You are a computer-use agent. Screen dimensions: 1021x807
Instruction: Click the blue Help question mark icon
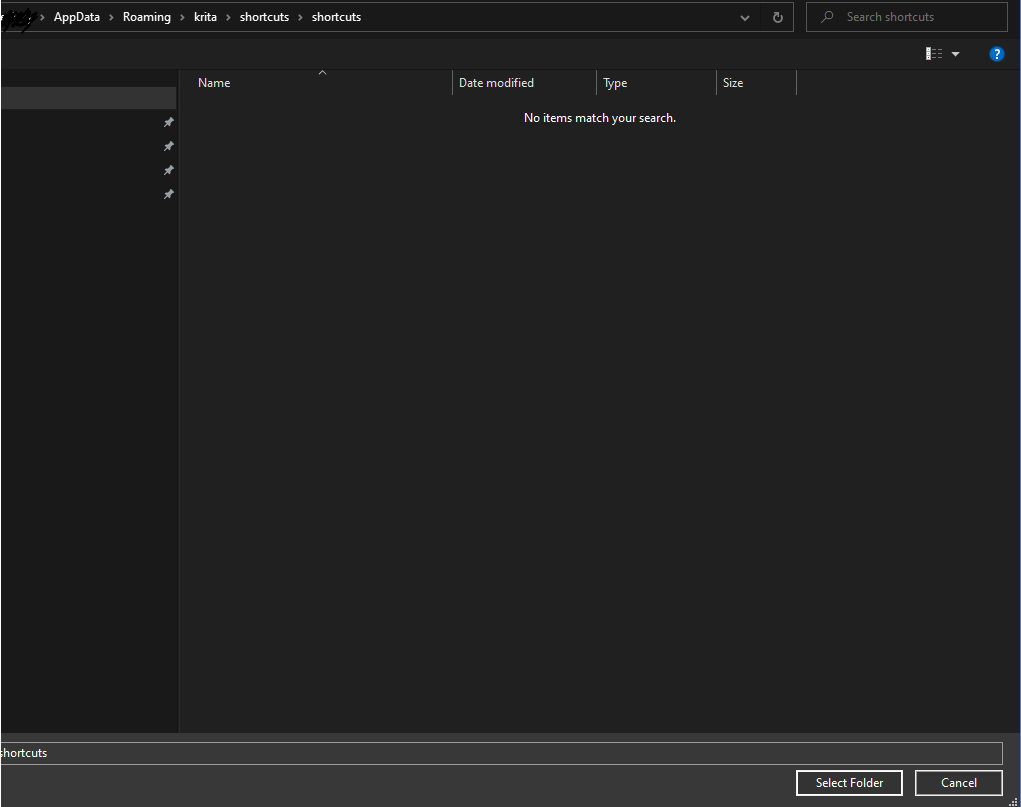coord(996,54)
